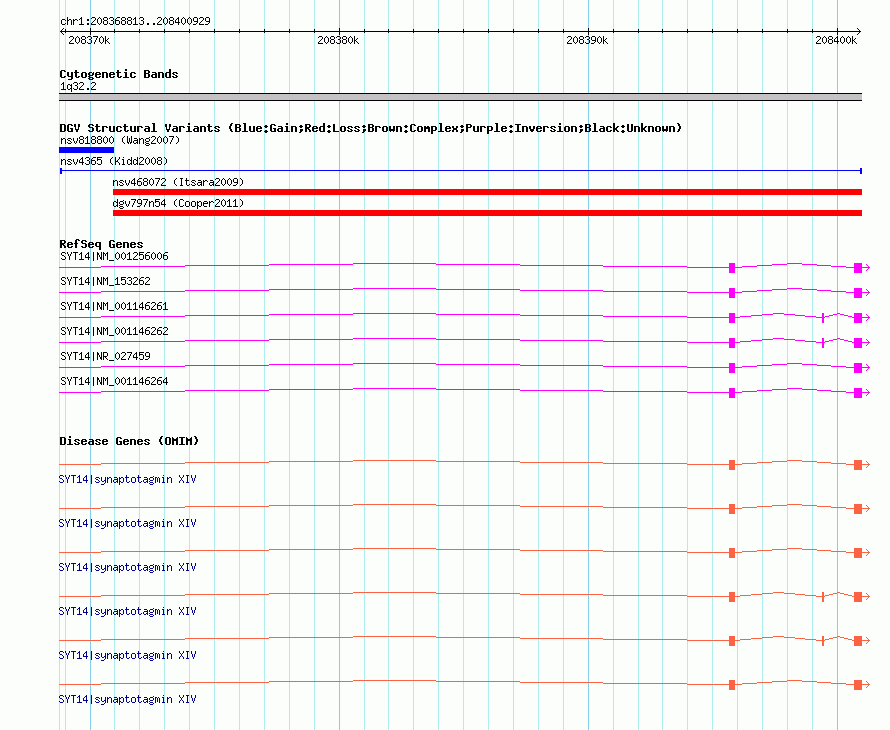Open the nsv818800 (Wang2007) label
Image resolution: width=890 pixels, height=730 pixels.
(x=120, y=140)
